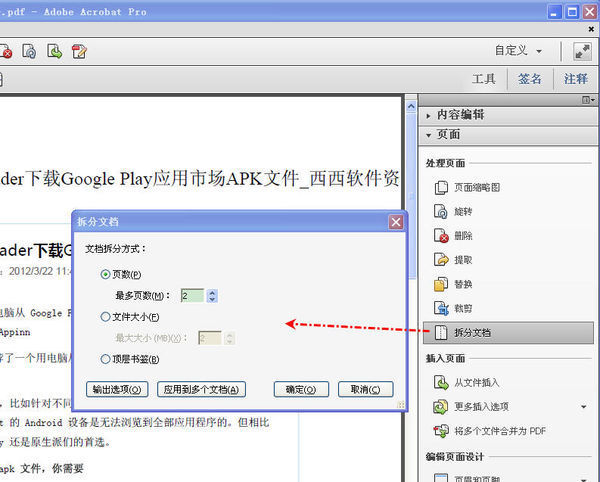Image resolution: width=600 pixels, height=482 pixels.
Task: Select the 裁剪 (Crop) tool
Action: pyautogui.click(x=442, y=308)
